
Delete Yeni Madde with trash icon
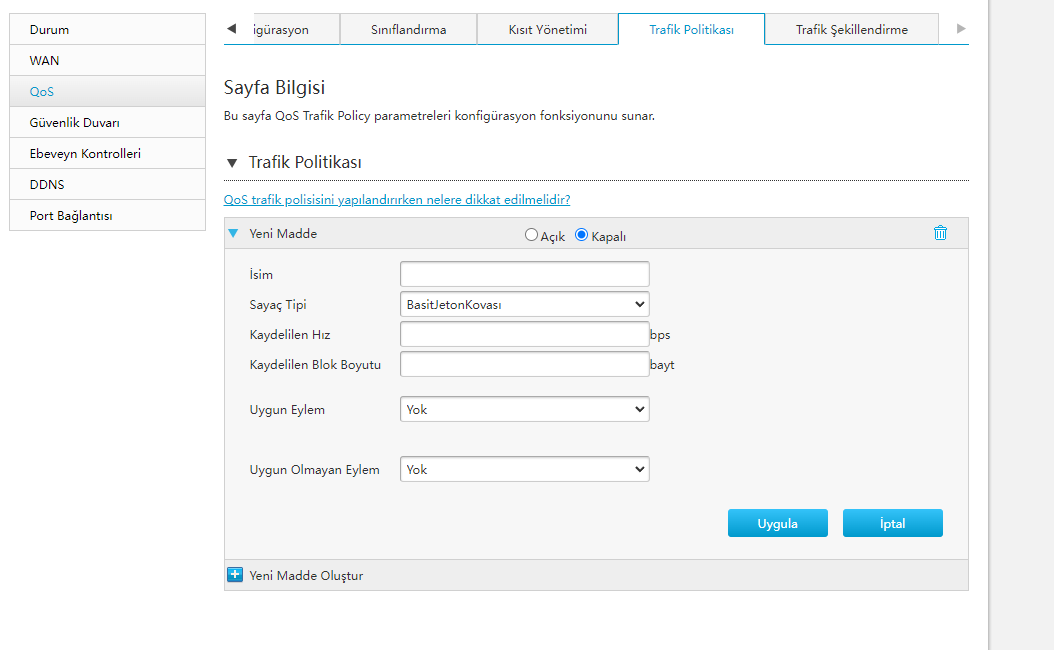[940, 233]
